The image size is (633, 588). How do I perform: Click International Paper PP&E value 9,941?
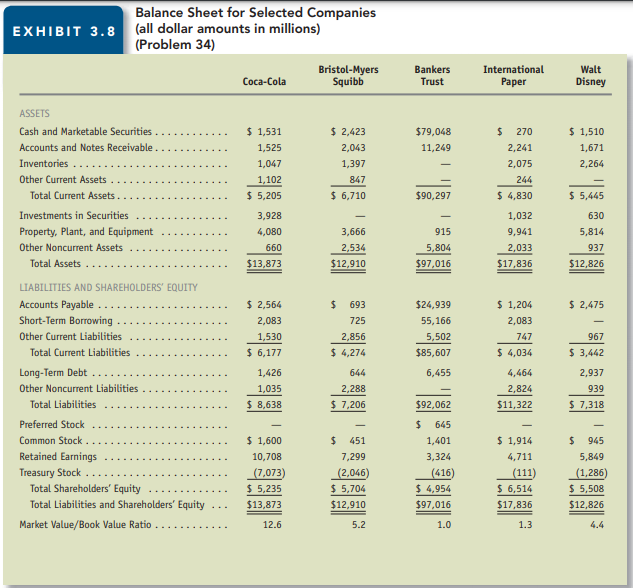coord(520,232)
